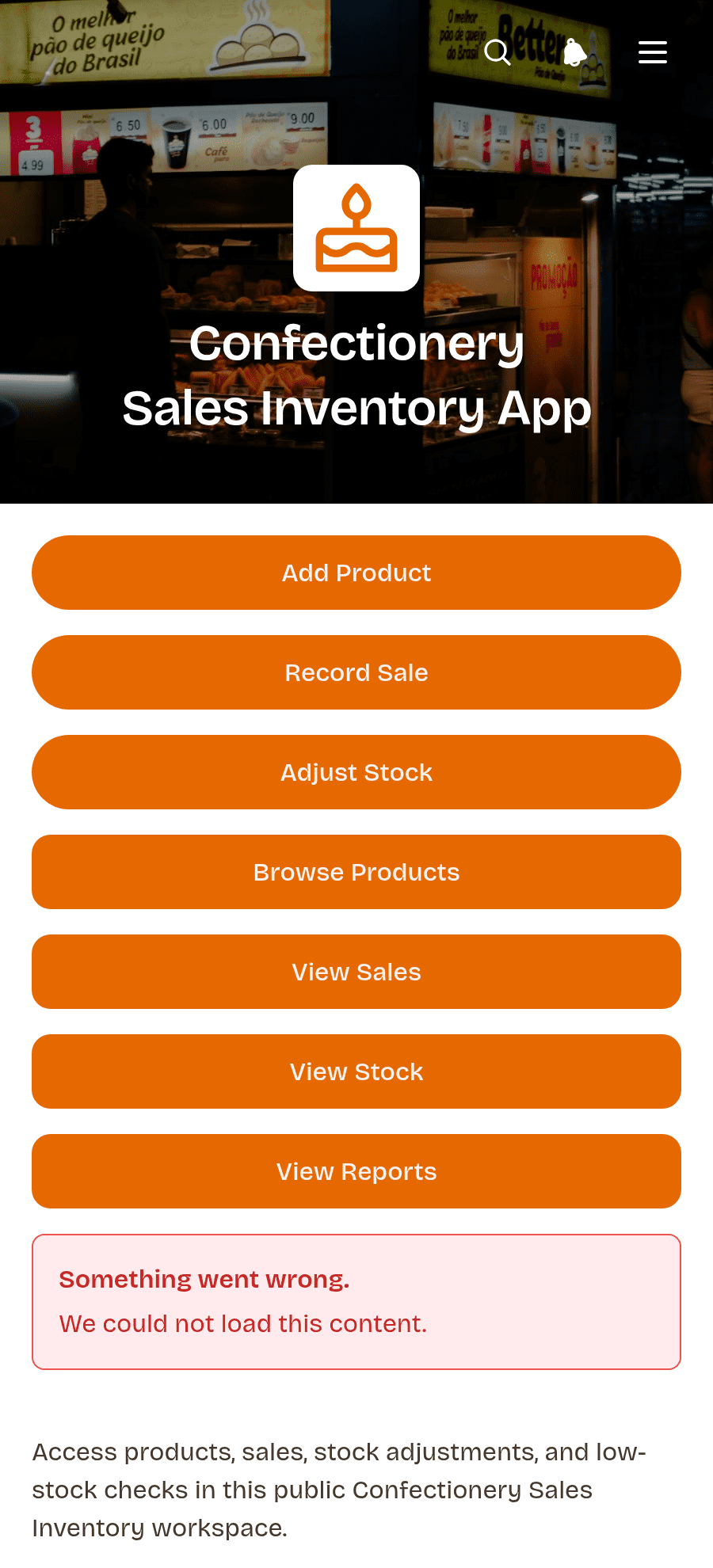Screen dimensions: 713x1568
Task: Click the 'We could not load this content.' message
Action: click(243, 1323)
